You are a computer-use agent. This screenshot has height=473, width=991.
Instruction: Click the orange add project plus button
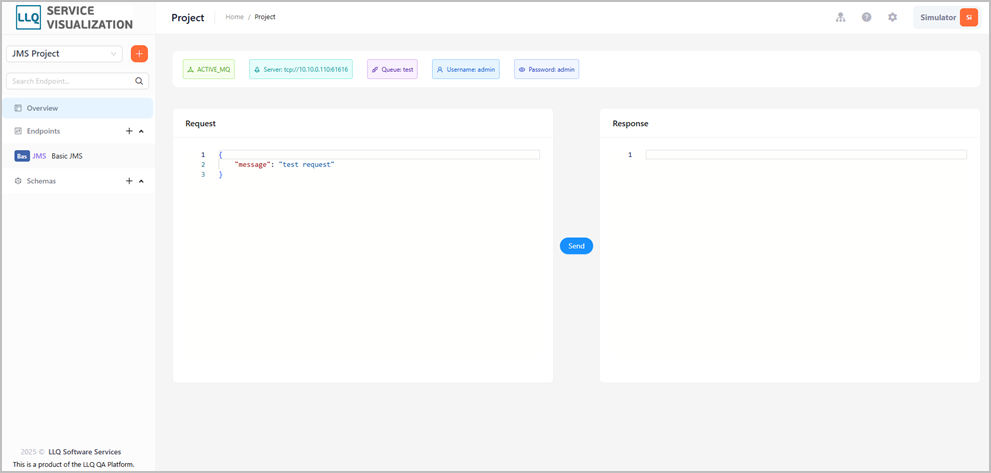(x=139, y=54)
